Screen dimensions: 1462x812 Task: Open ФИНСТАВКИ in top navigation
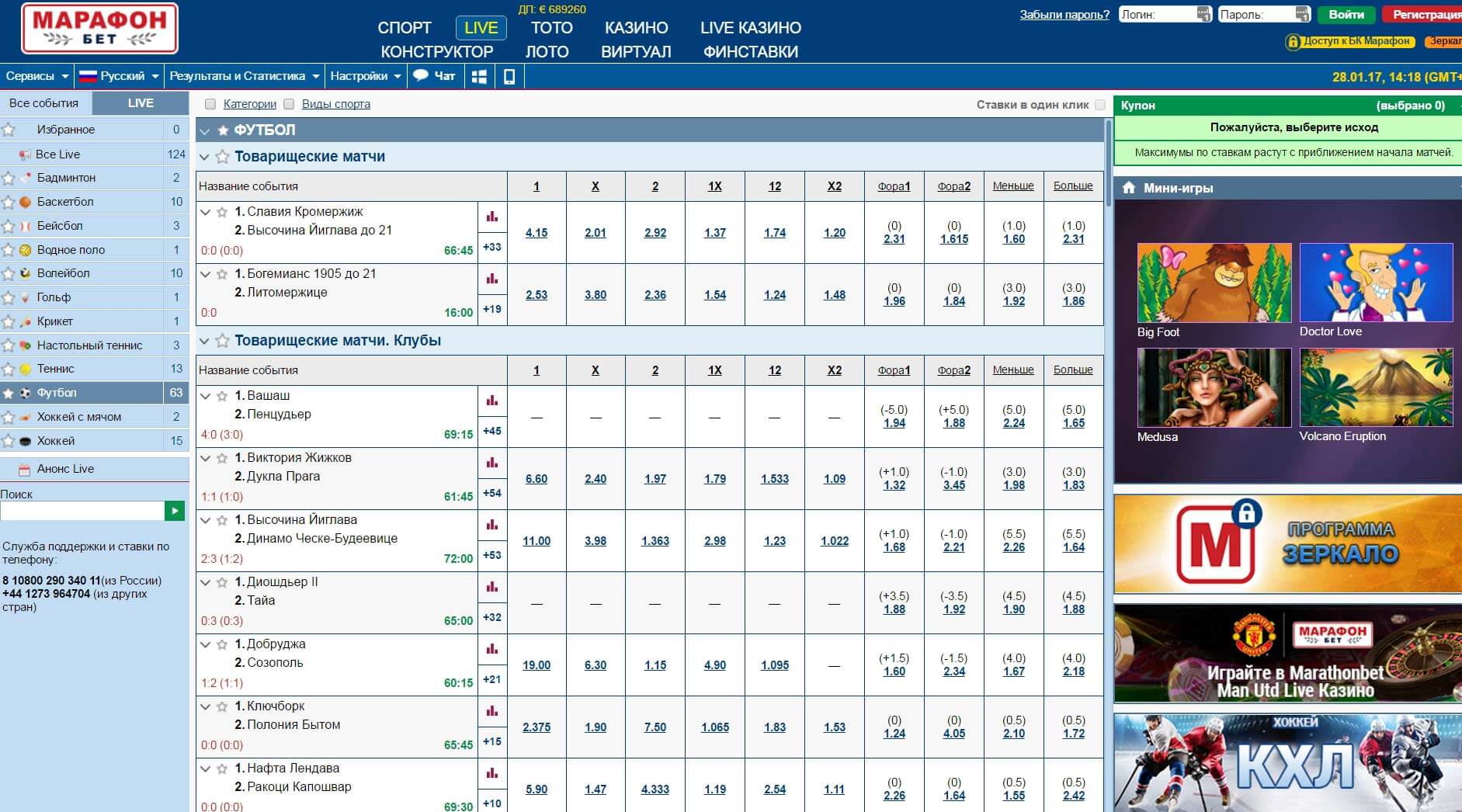click(x=751, y=52)
